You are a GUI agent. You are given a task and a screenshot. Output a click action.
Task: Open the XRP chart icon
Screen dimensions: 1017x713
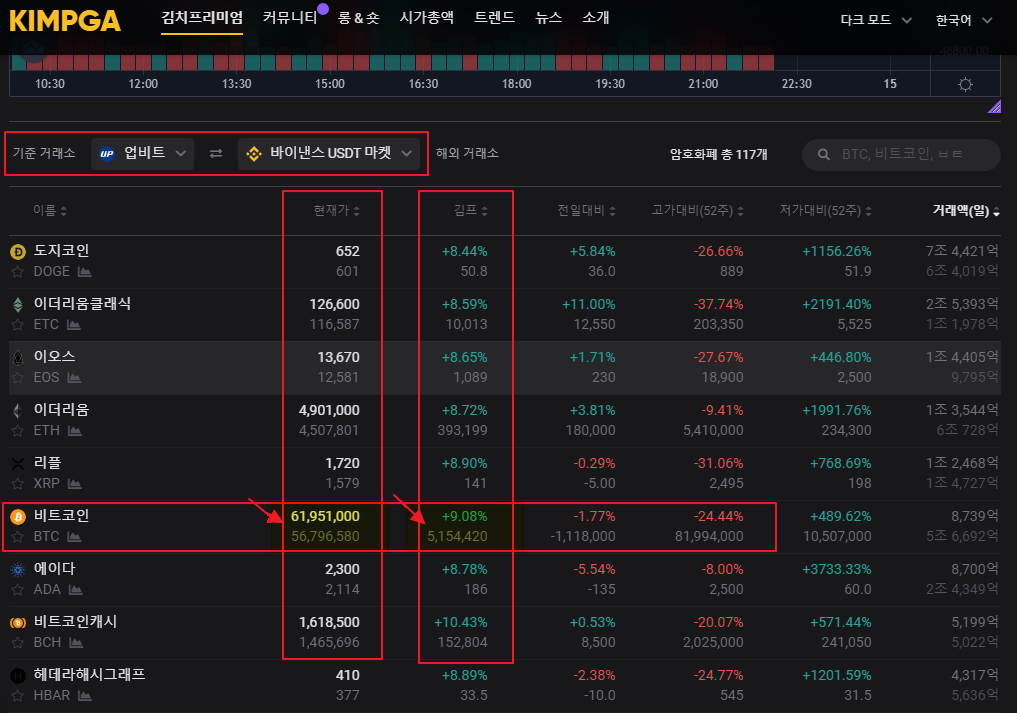click(75, 484)
